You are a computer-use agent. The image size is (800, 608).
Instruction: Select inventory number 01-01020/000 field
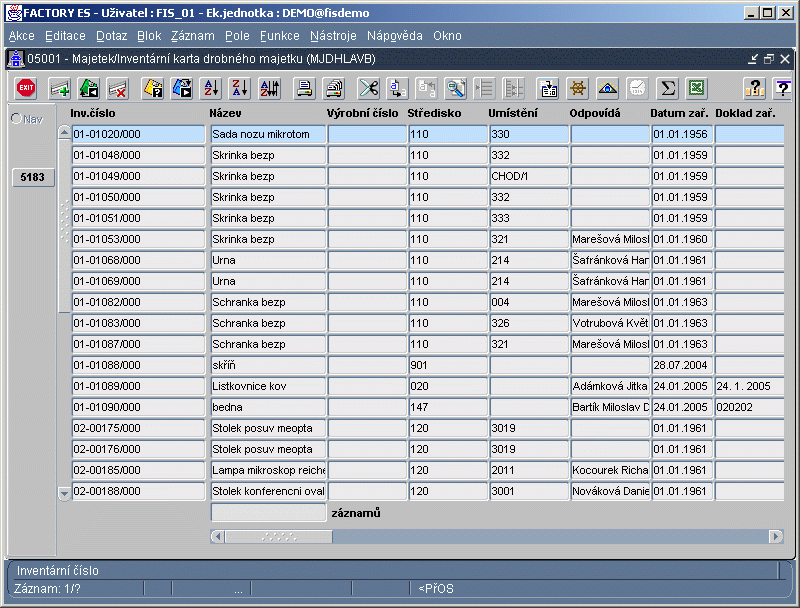(138, 134)
